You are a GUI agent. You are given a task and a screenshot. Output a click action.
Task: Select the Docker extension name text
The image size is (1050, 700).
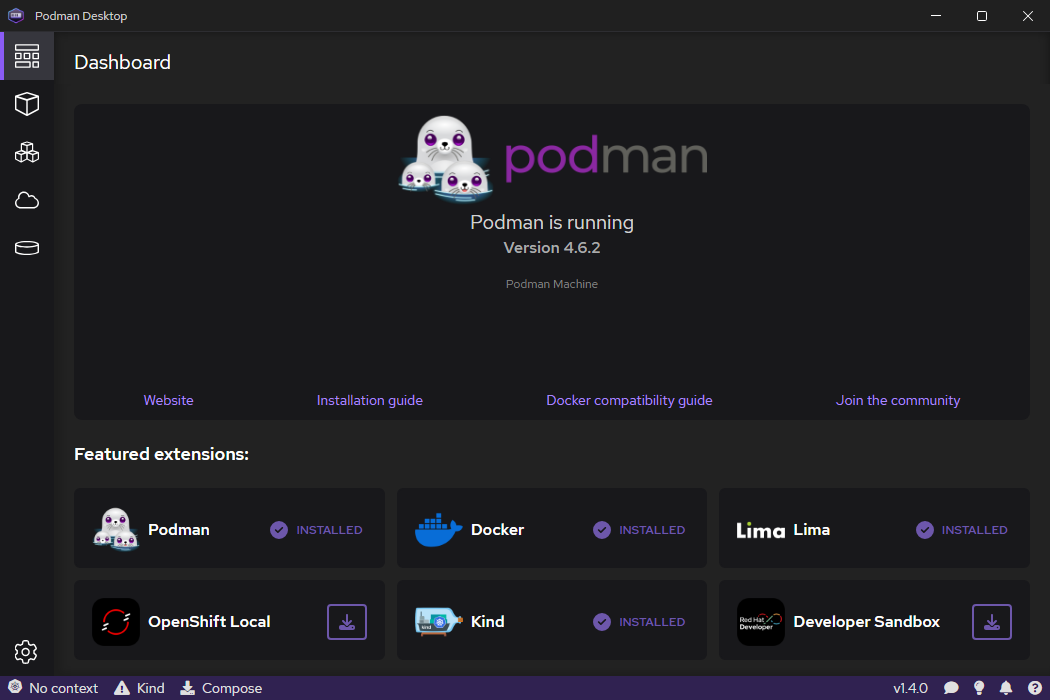[x=498, y=530]
